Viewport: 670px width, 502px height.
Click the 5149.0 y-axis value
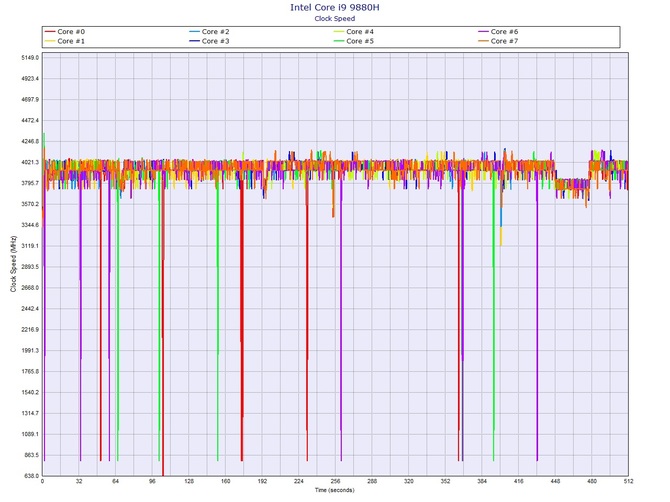coord(30,58)
